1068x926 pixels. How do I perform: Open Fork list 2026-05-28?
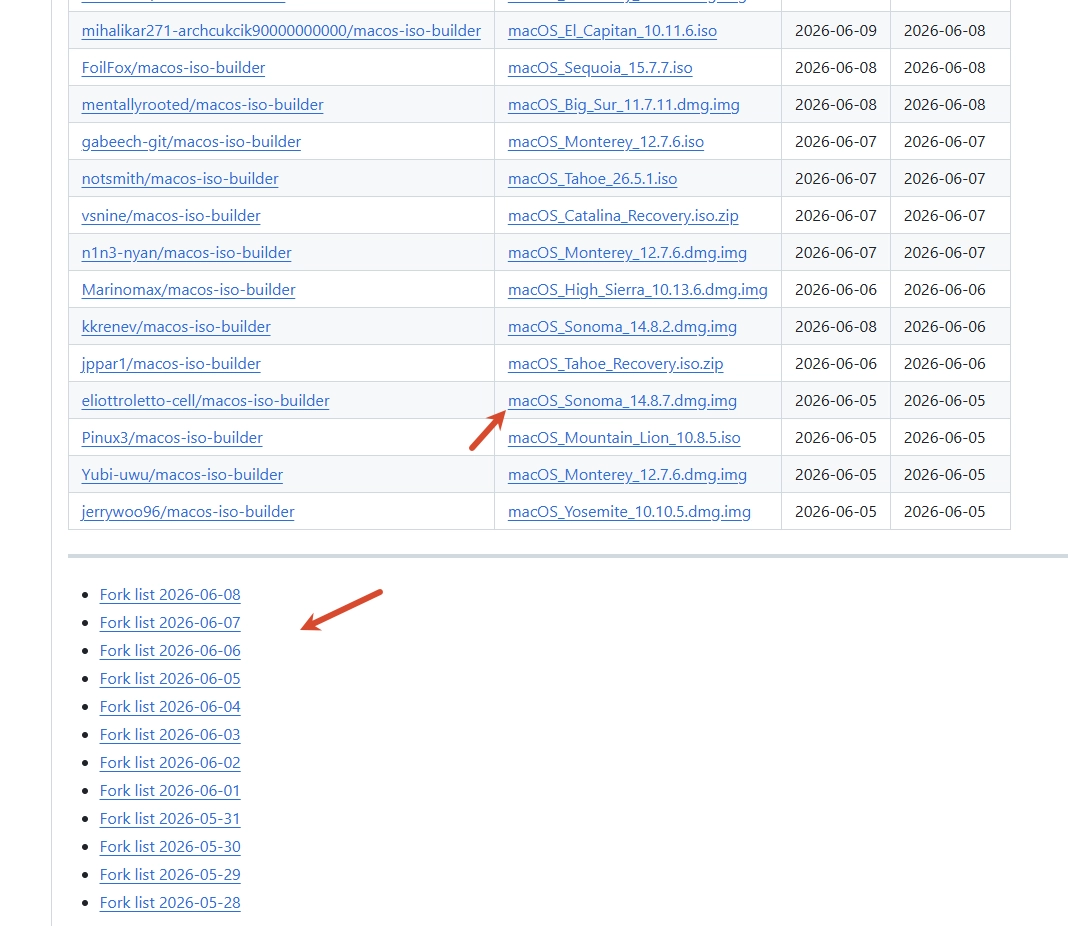[170, 902]
